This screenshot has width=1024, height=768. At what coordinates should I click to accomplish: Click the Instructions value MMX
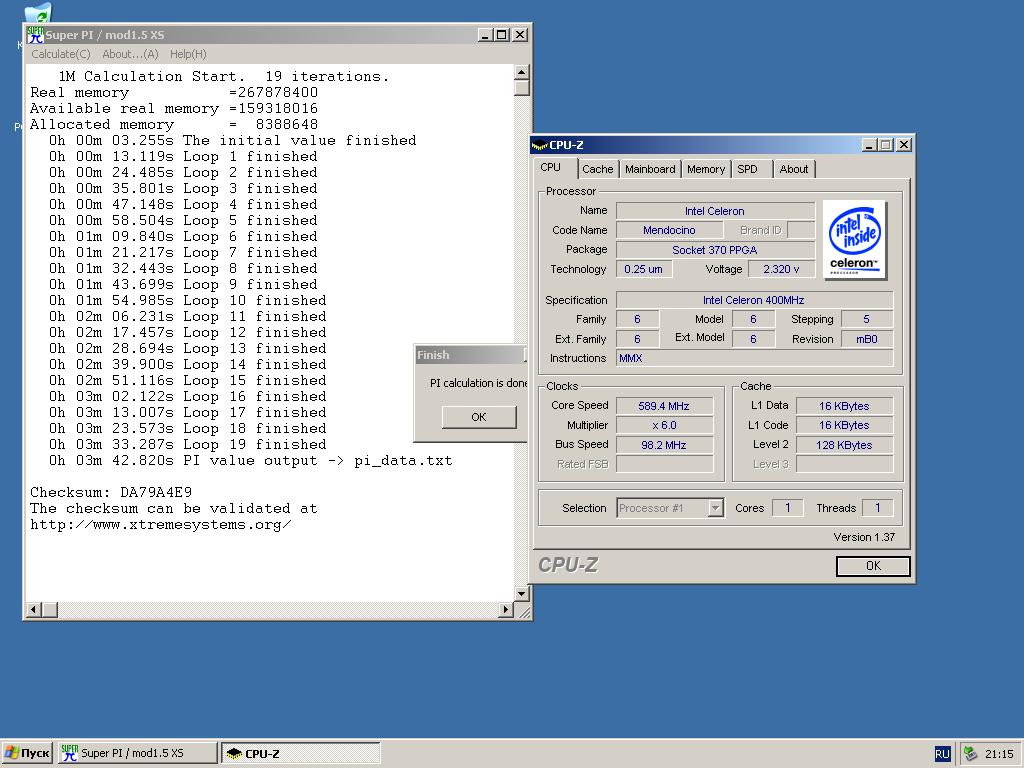point(754,358)
